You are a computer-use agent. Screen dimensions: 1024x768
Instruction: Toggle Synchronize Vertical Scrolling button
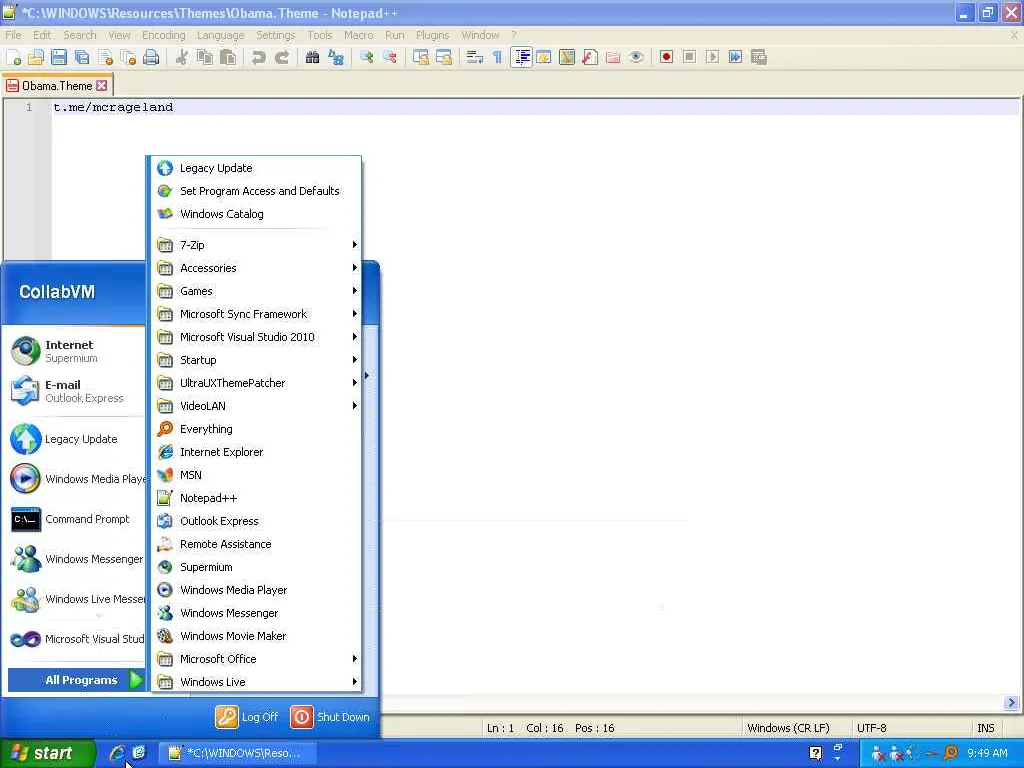point(421,57)
